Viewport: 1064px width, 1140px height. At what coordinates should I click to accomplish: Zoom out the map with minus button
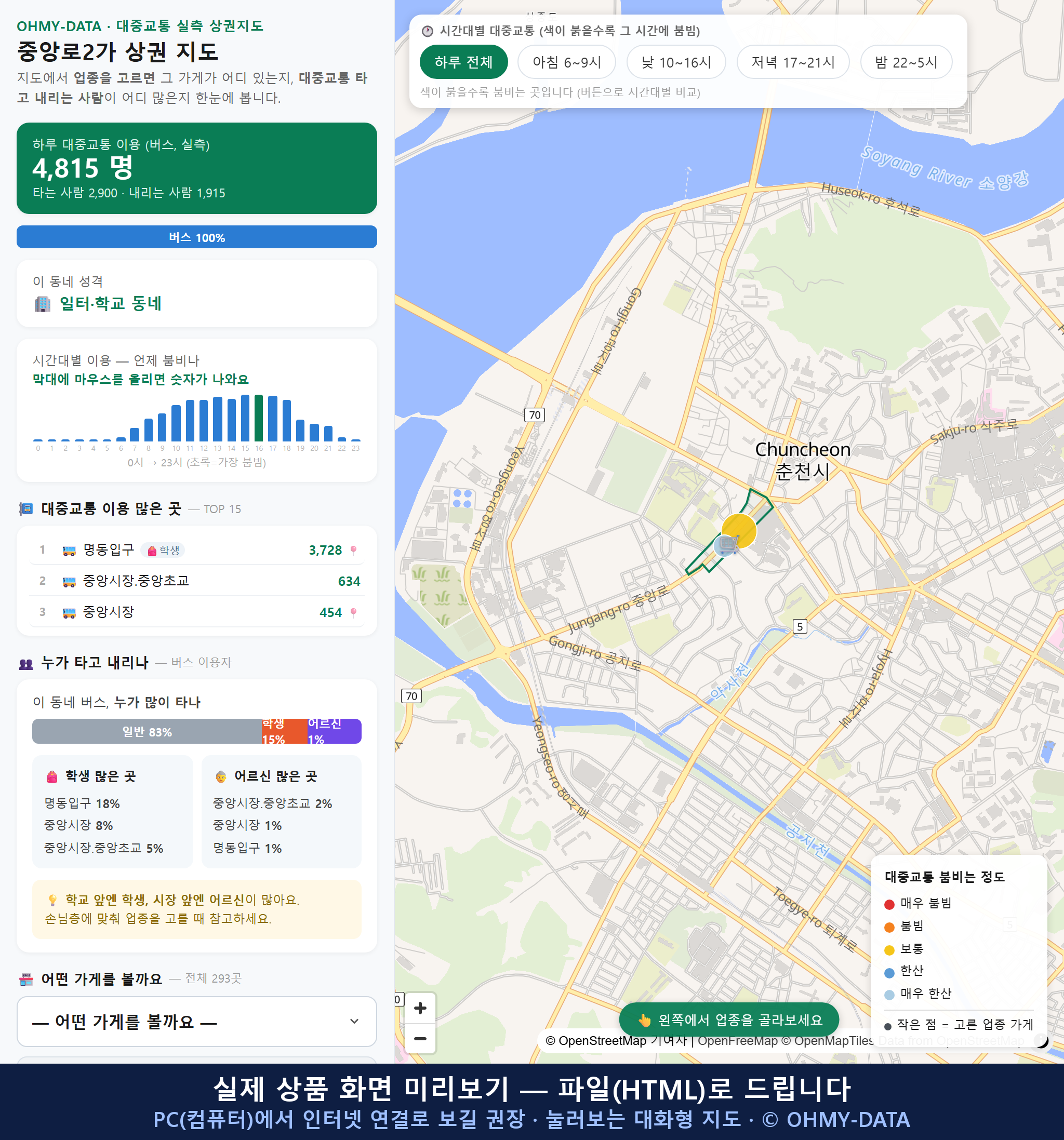pyautogui.click(x=420, y=1039)
